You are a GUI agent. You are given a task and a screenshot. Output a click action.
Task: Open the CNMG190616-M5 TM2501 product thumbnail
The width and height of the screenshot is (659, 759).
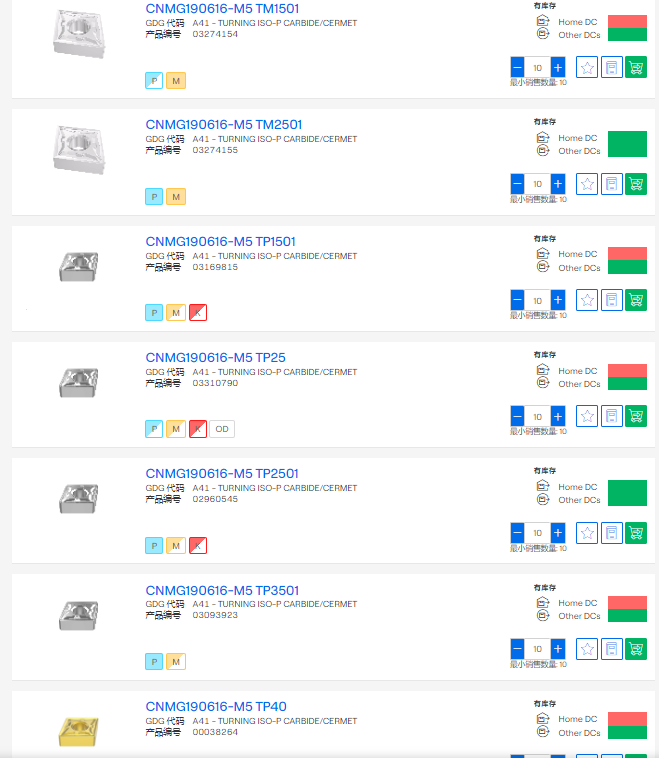(x=78, y=150)
